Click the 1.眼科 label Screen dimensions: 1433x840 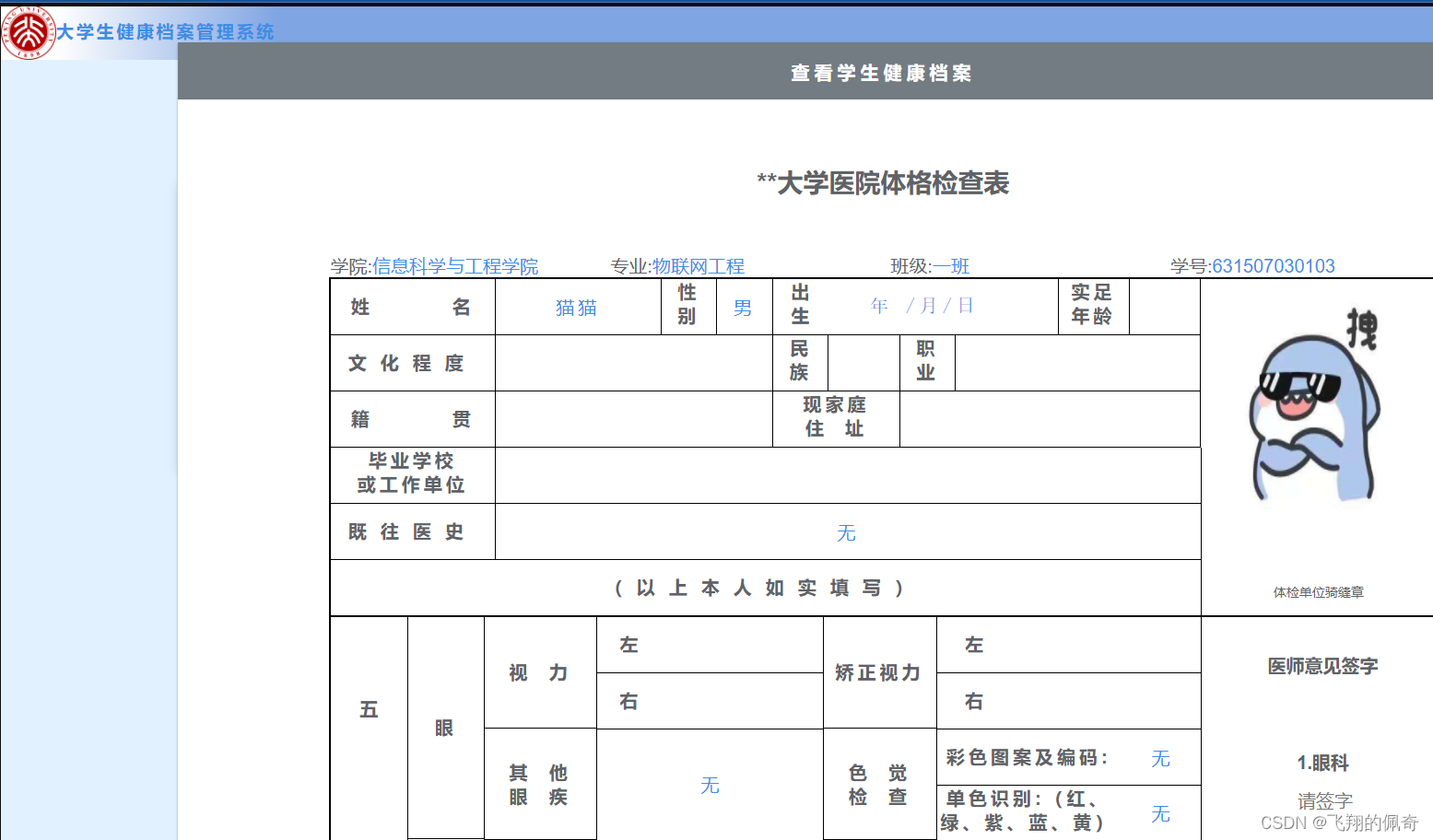pyautogui.click(x=1323, y=763)
